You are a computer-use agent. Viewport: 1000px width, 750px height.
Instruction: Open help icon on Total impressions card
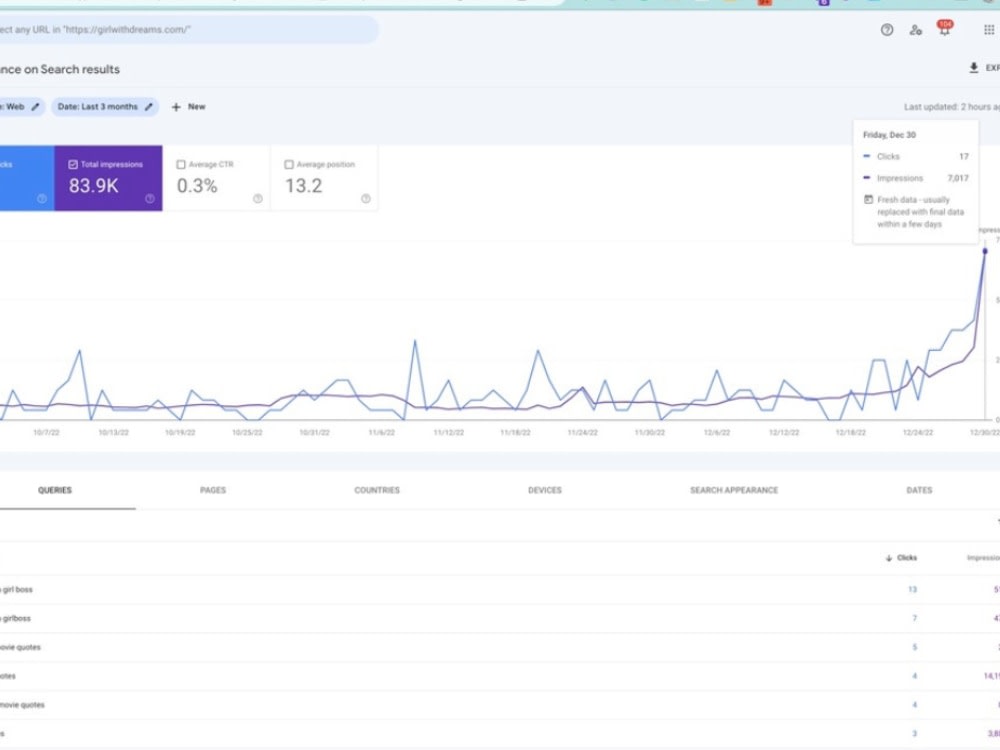[149, 199]
